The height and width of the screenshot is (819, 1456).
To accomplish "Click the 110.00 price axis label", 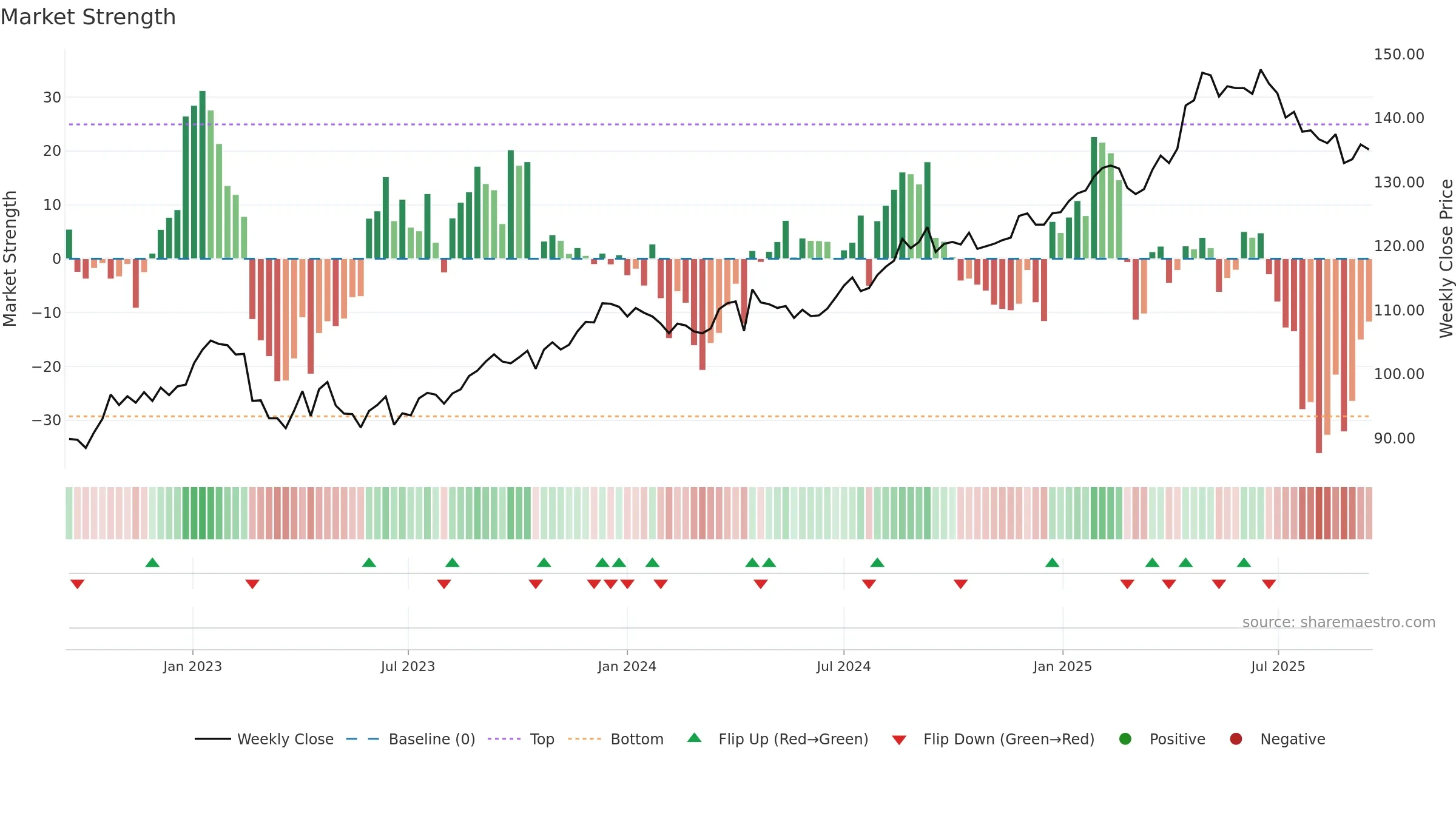I will click(x=1399, y=311).
